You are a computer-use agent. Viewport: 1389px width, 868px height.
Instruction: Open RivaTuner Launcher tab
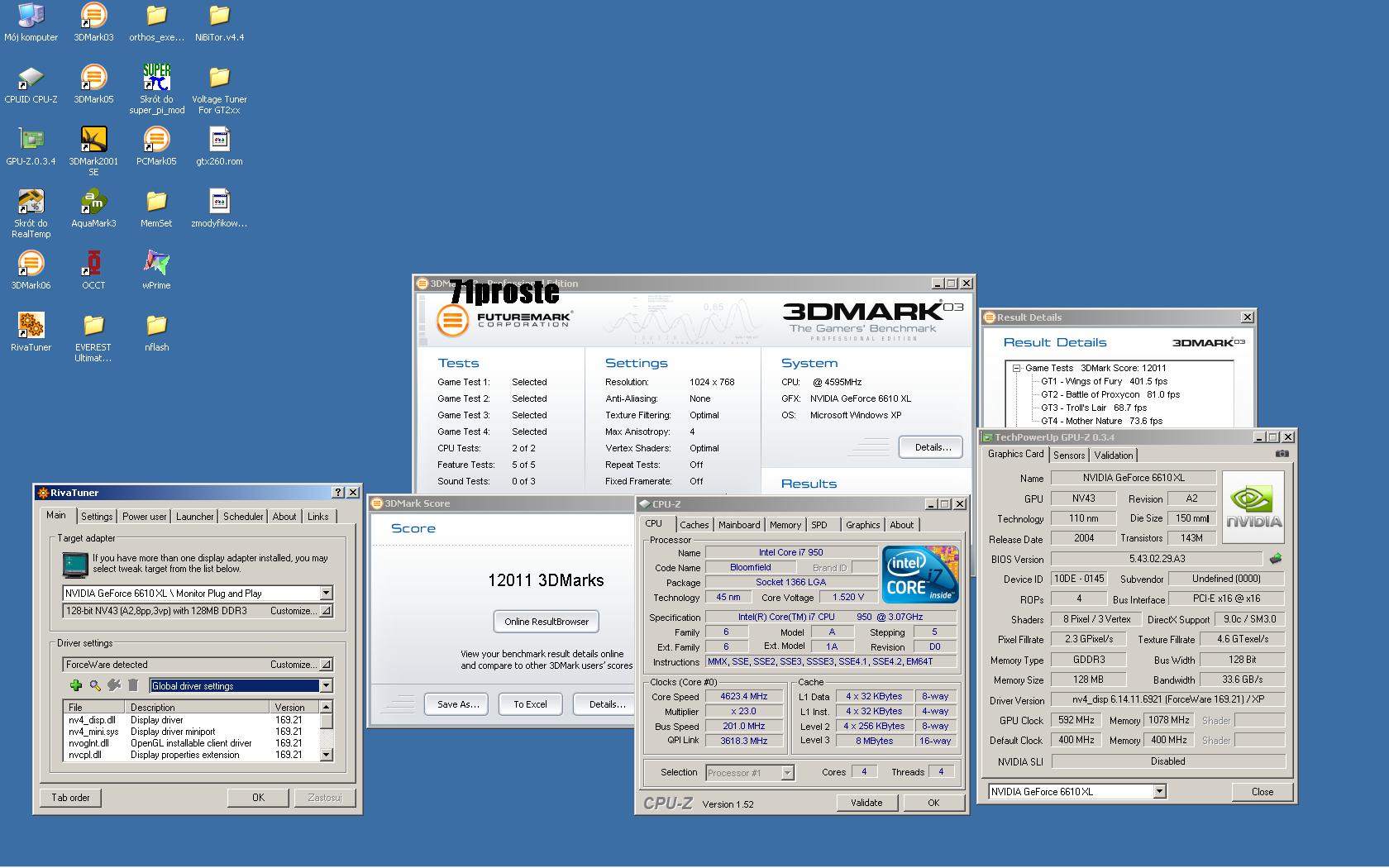tap(195, 517)
